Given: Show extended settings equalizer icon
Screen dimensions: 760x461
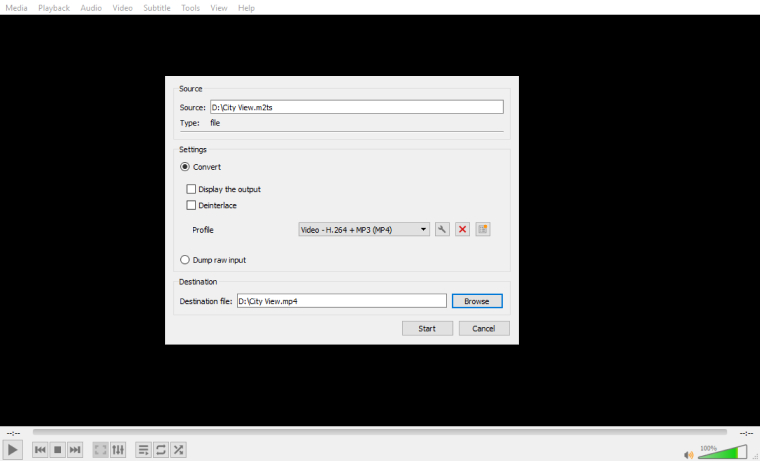Looking at the screenshot, I should [x=118, y=450].
